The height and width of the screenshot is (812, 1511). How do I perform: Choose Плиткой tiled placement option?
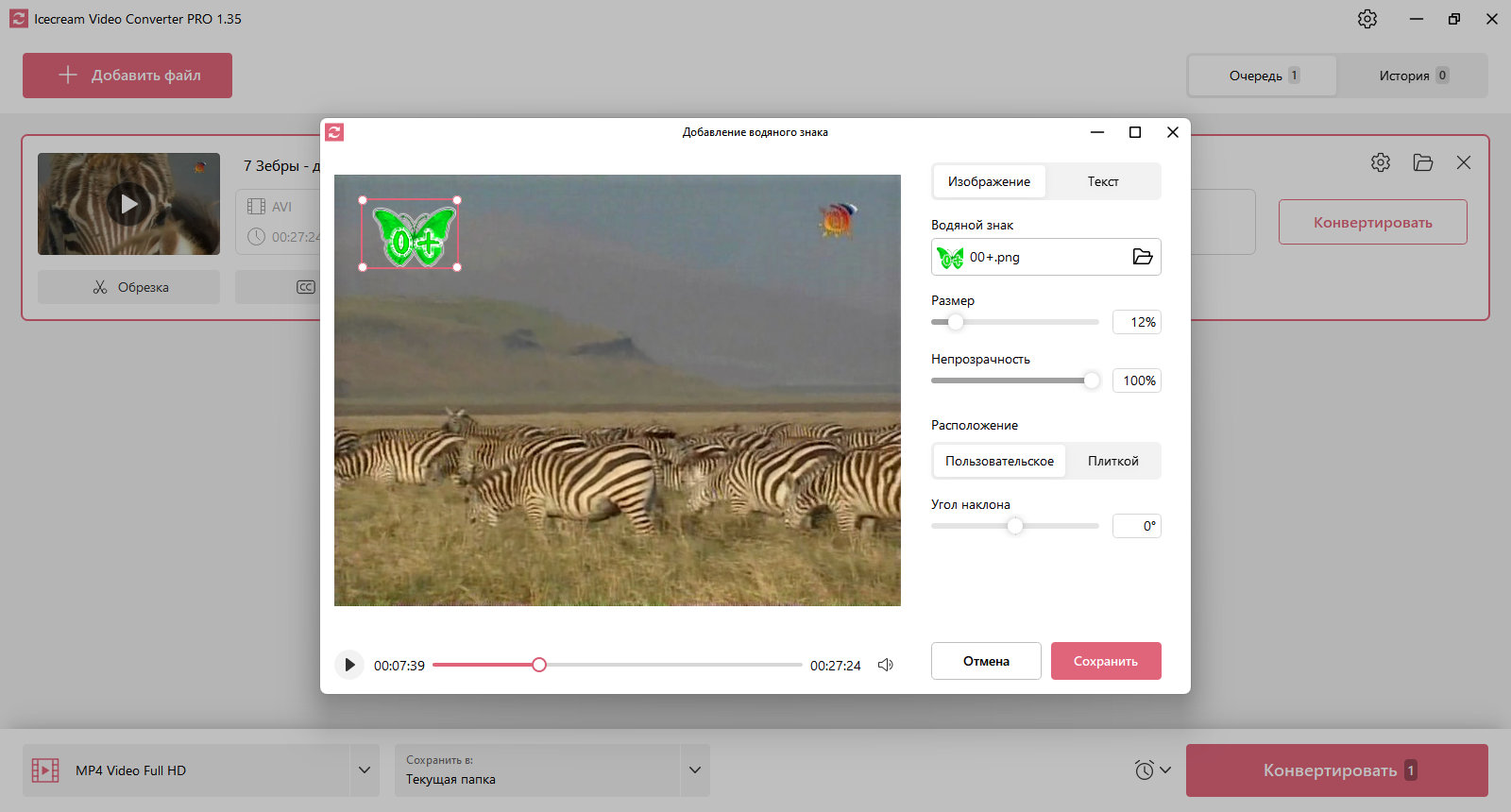click(1113, 461)
